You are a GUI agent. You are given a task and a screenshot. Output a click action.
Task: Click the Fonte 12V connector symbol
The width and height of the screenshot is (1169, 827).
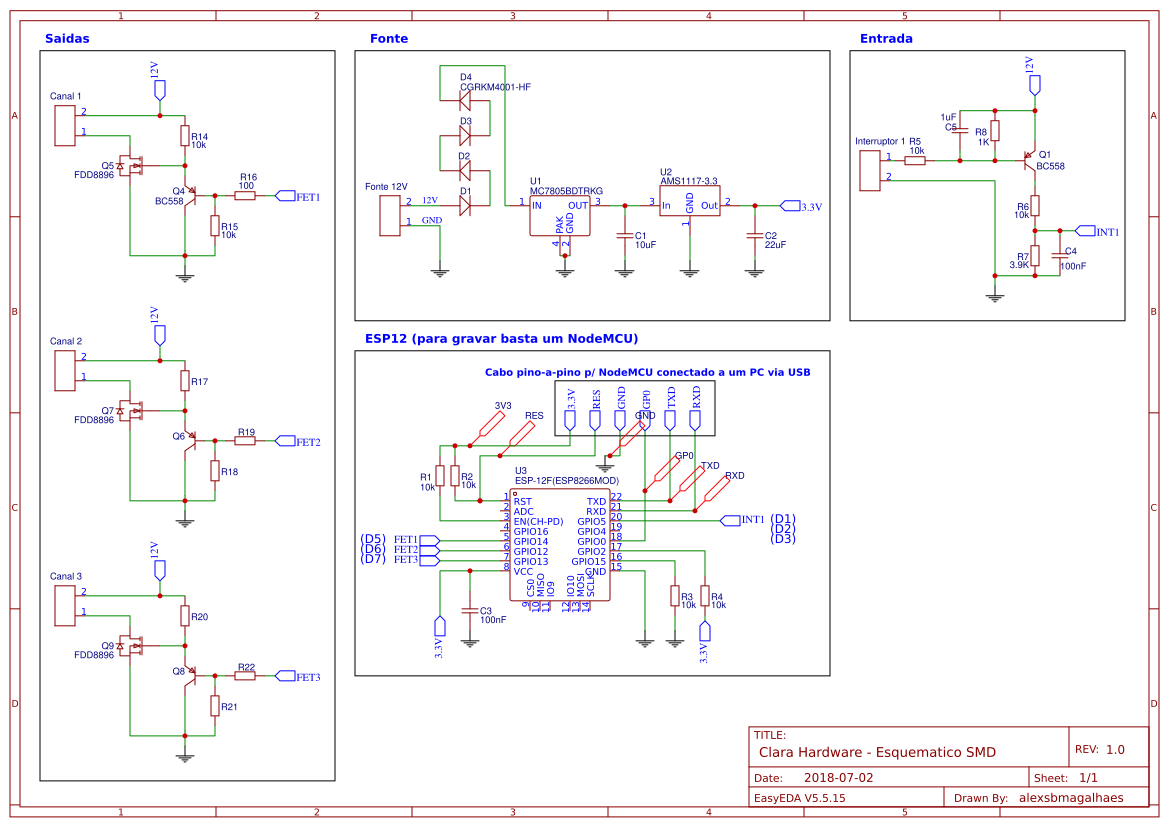[x=389, y=213]
